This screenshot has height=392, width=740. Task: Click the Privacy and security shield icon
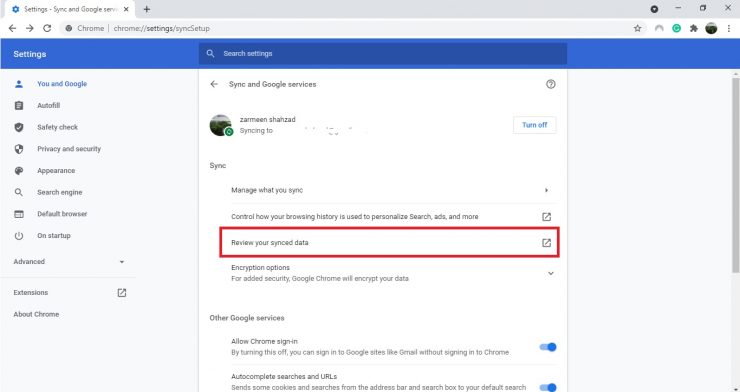click(x=19, y=149)
